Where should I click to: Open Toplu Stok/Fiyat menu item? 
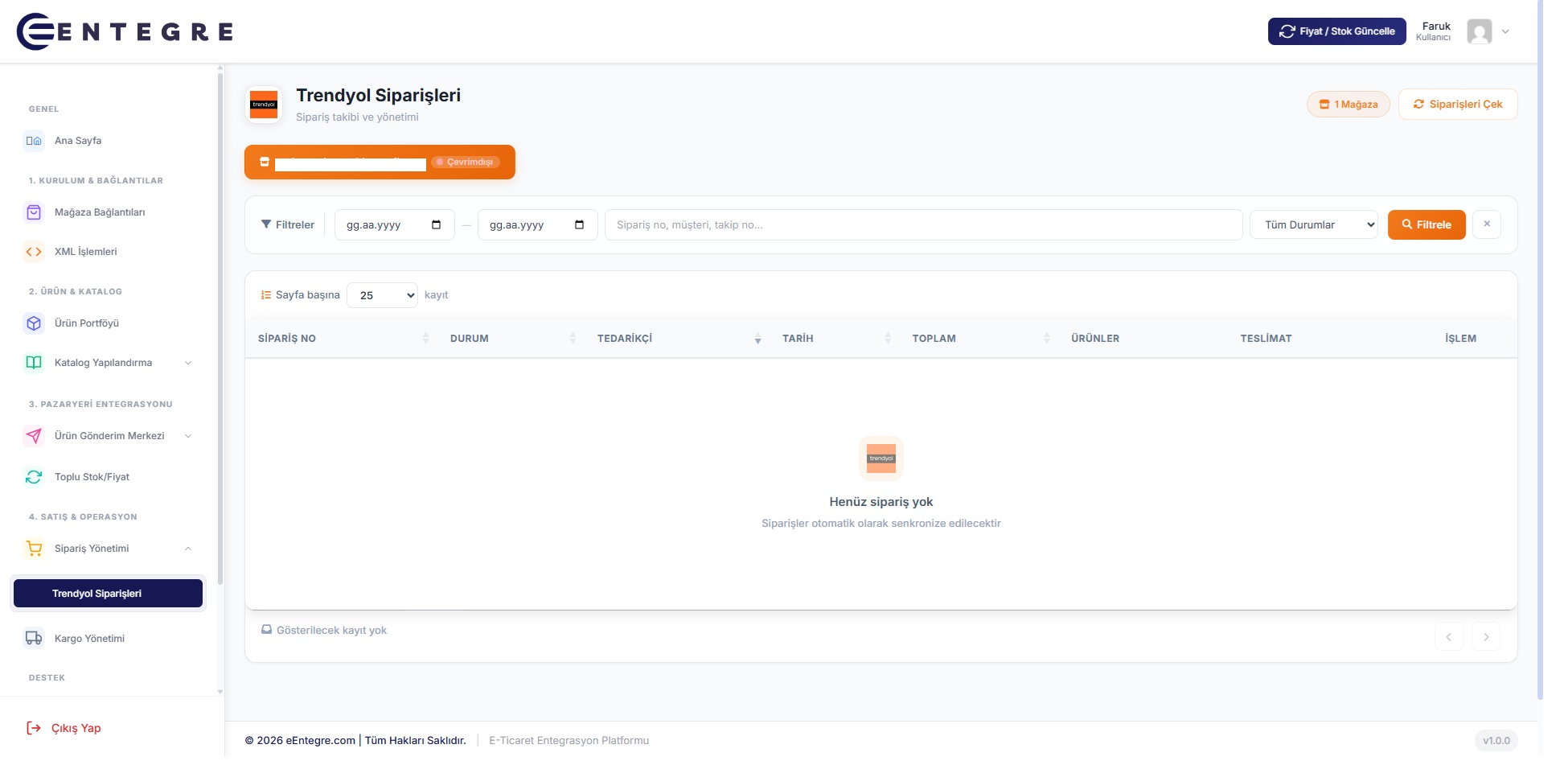(x=108, y=477)
